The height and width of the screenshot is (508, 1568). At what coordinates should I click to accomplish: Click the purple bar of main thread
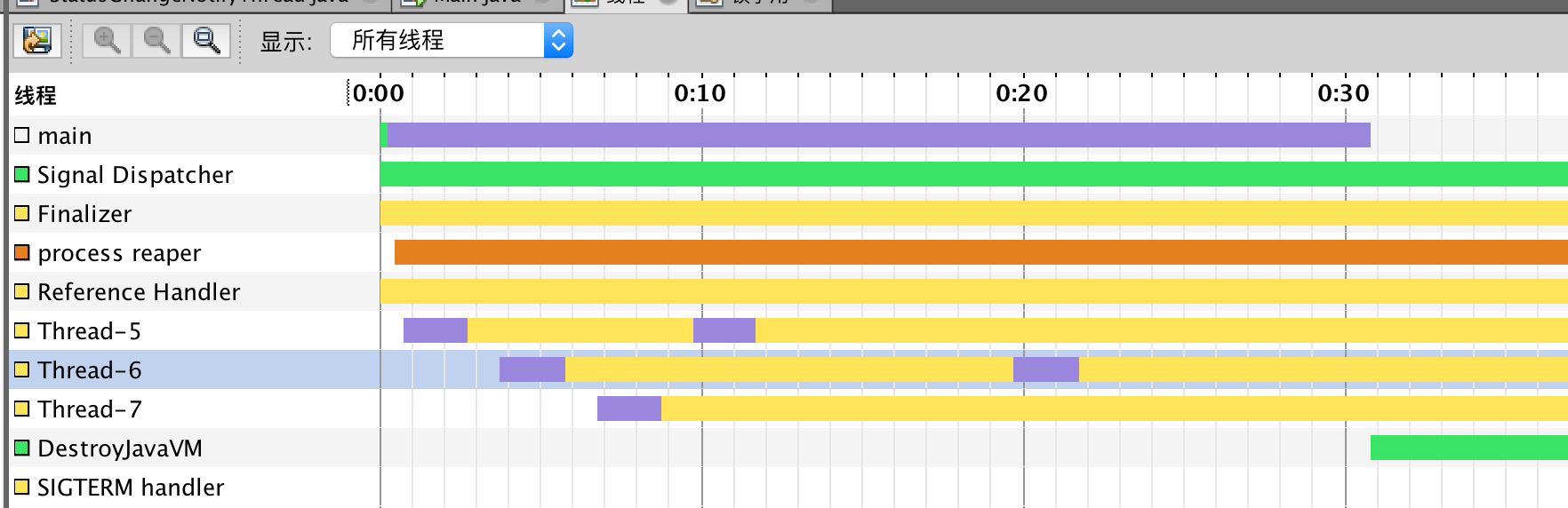click(878, 135)
